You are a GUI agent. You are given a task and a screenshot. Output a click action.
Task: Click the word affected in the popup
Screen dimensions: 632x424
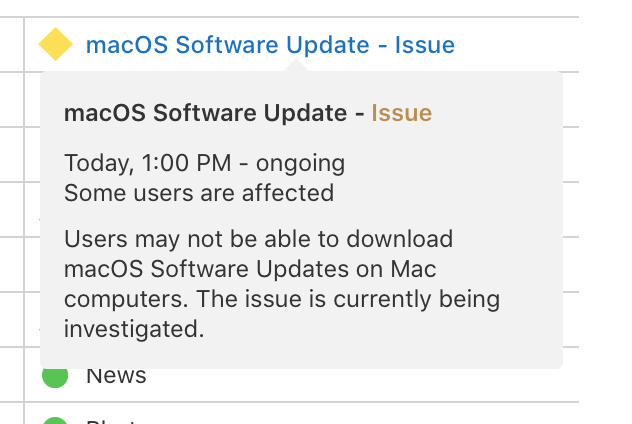(x=291, y=192)
